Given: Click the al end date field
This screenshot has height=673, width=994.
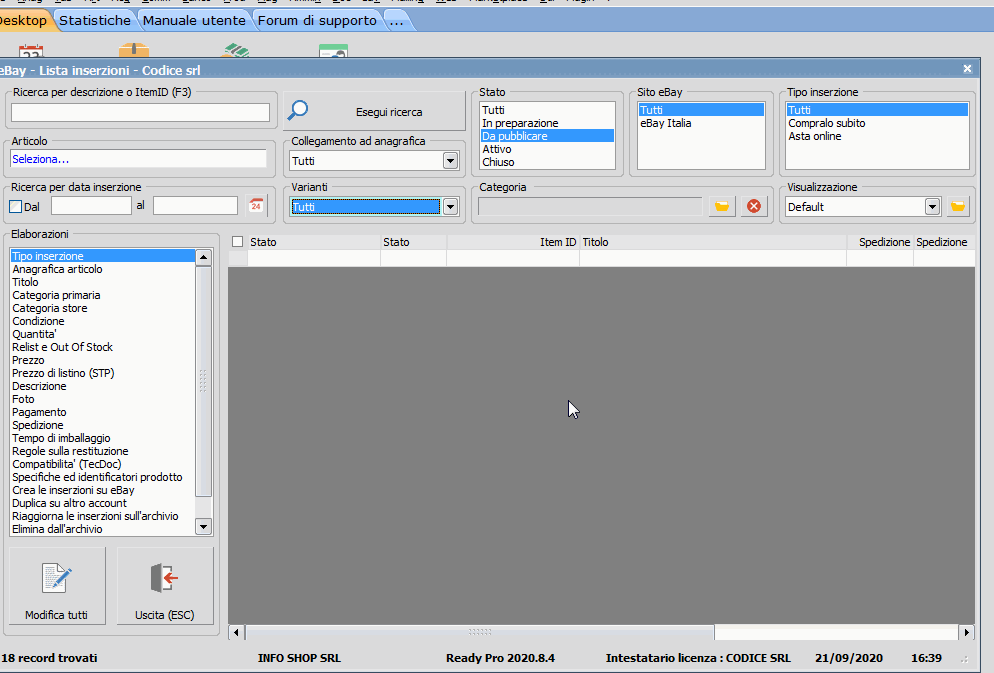Looking at the screenshot, I should 195,206.
